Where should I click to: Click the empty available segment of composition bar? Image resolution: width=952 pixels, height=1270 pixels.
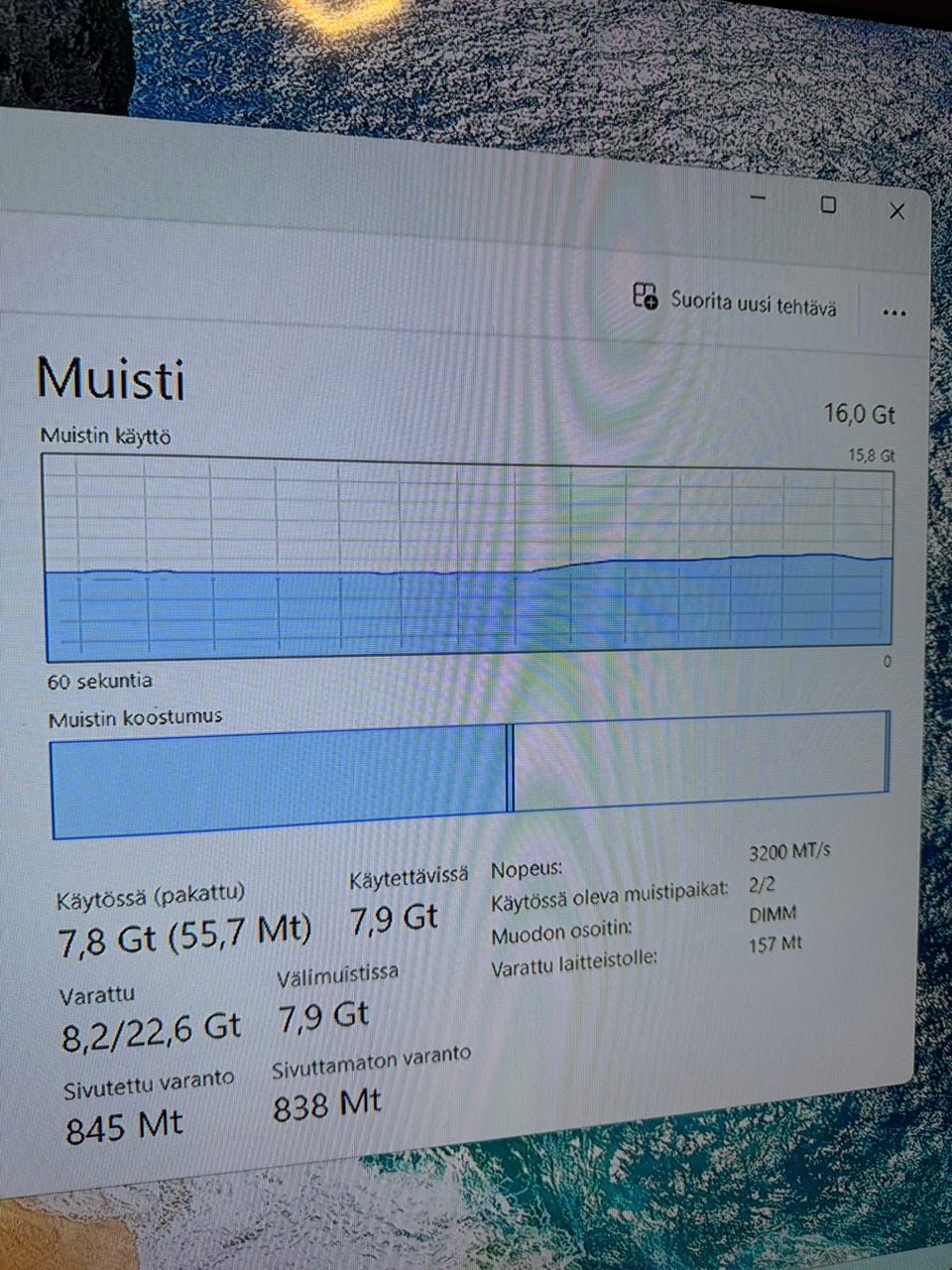click(701, 760)
